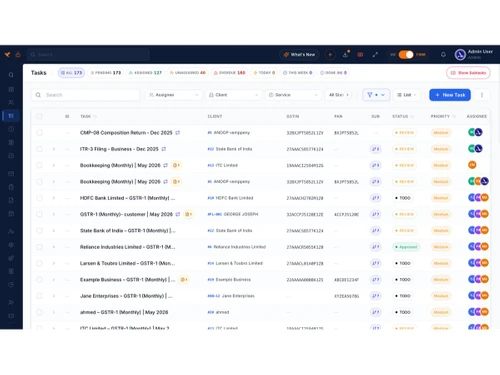
Task: Select the Reliance Industries row checkbox
Action: pos(39,247)
